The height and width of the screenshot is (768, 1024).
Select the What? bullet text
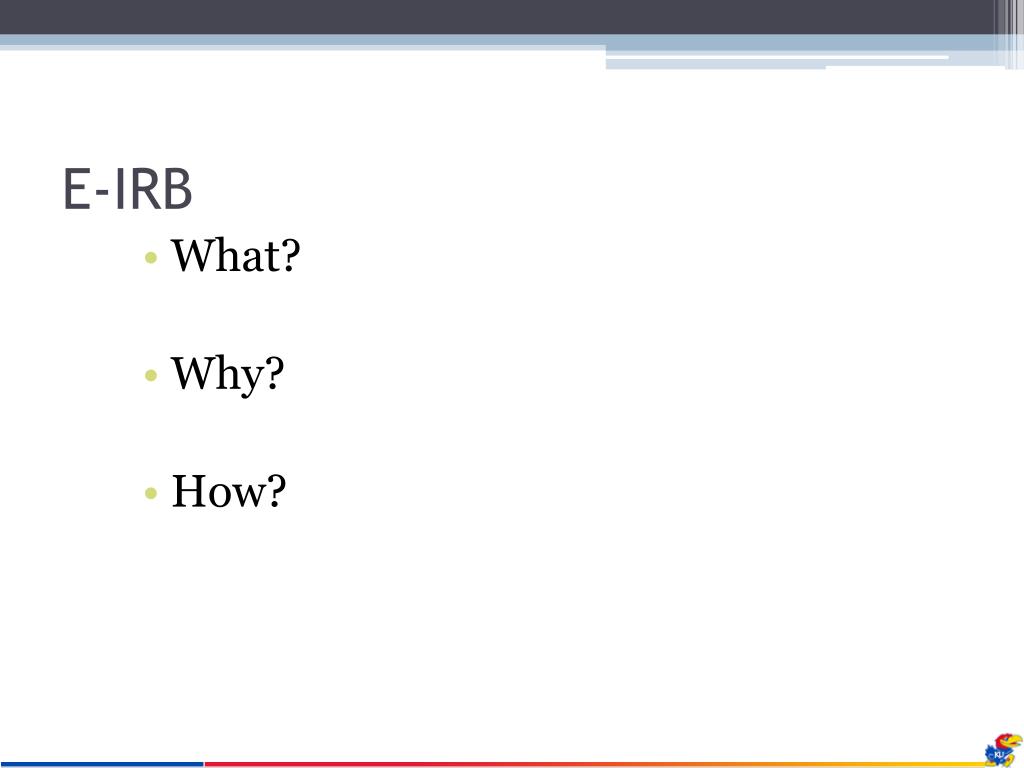click(x=236, y=255)
